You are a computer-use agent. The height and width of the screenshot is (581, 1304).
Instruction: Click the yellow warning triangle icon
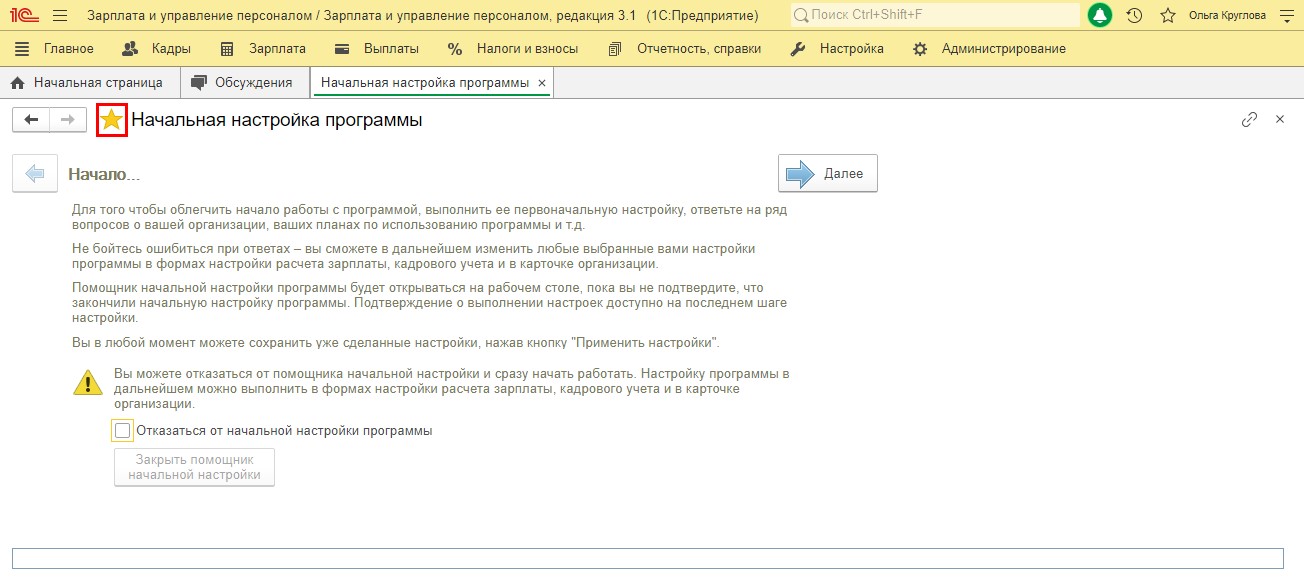point(88,382)
